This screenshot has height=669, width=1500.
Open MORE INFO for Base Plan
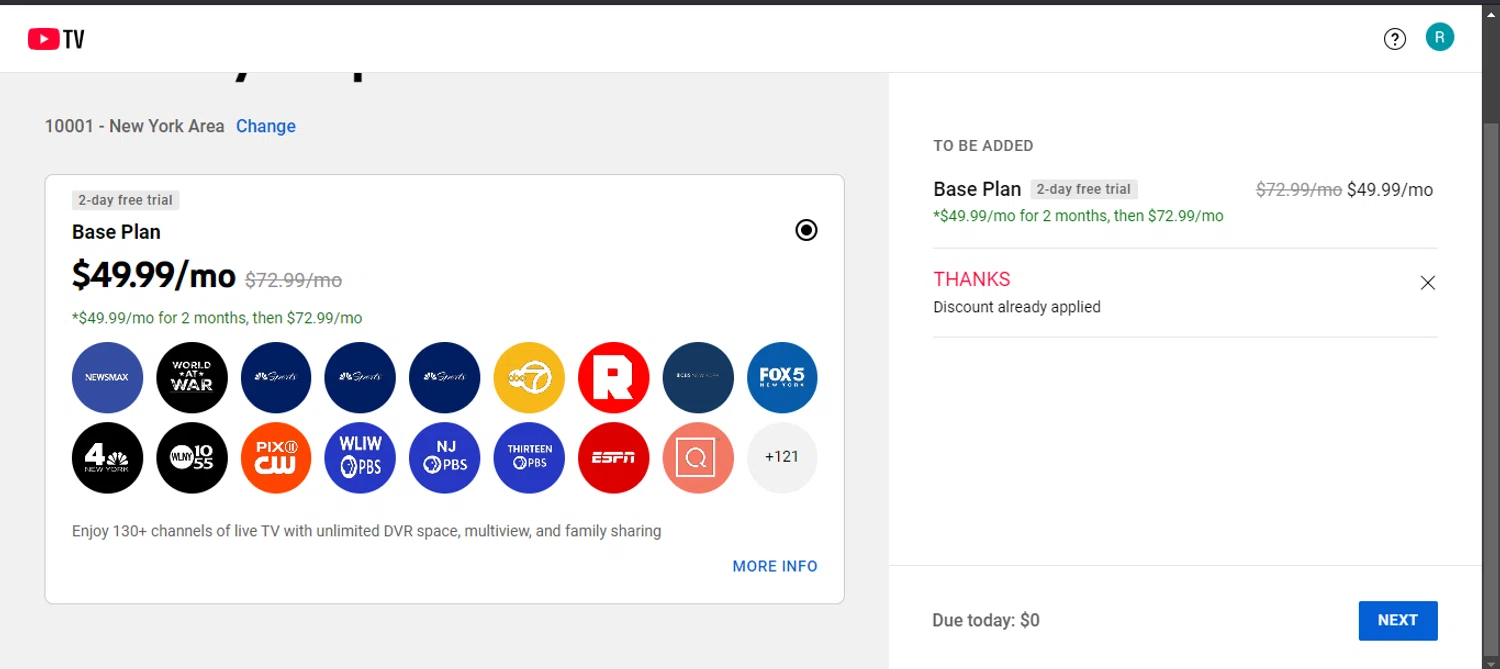pyautogui.click(x=775, y=566)
